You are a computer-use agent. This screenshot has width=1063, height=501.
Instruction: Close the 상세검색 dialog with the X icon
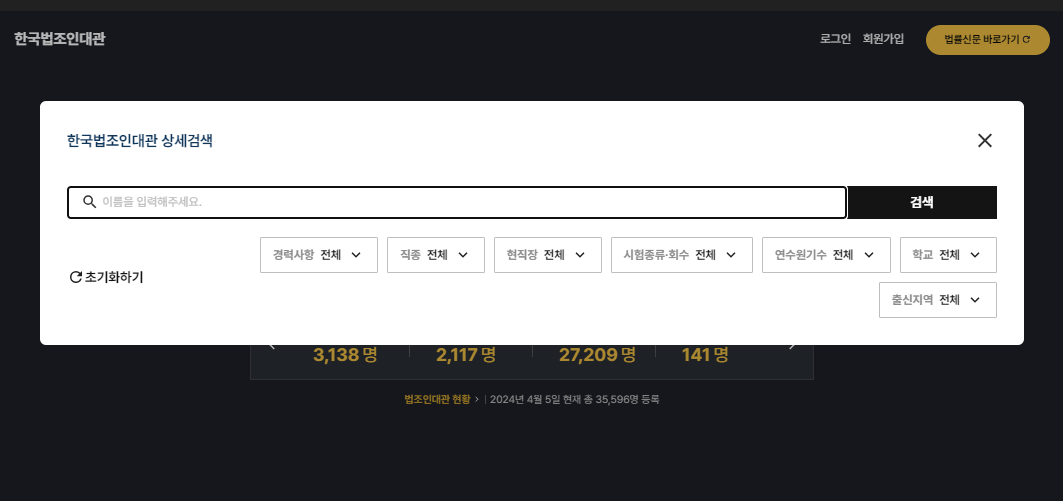click(984, 140)
